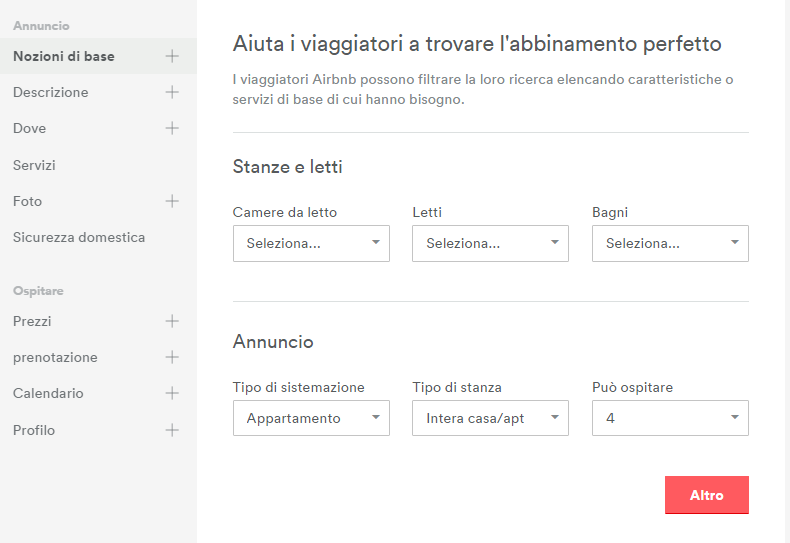Open the Calendario section
Screen dimensions: 790x543
[x=48, y=393]
